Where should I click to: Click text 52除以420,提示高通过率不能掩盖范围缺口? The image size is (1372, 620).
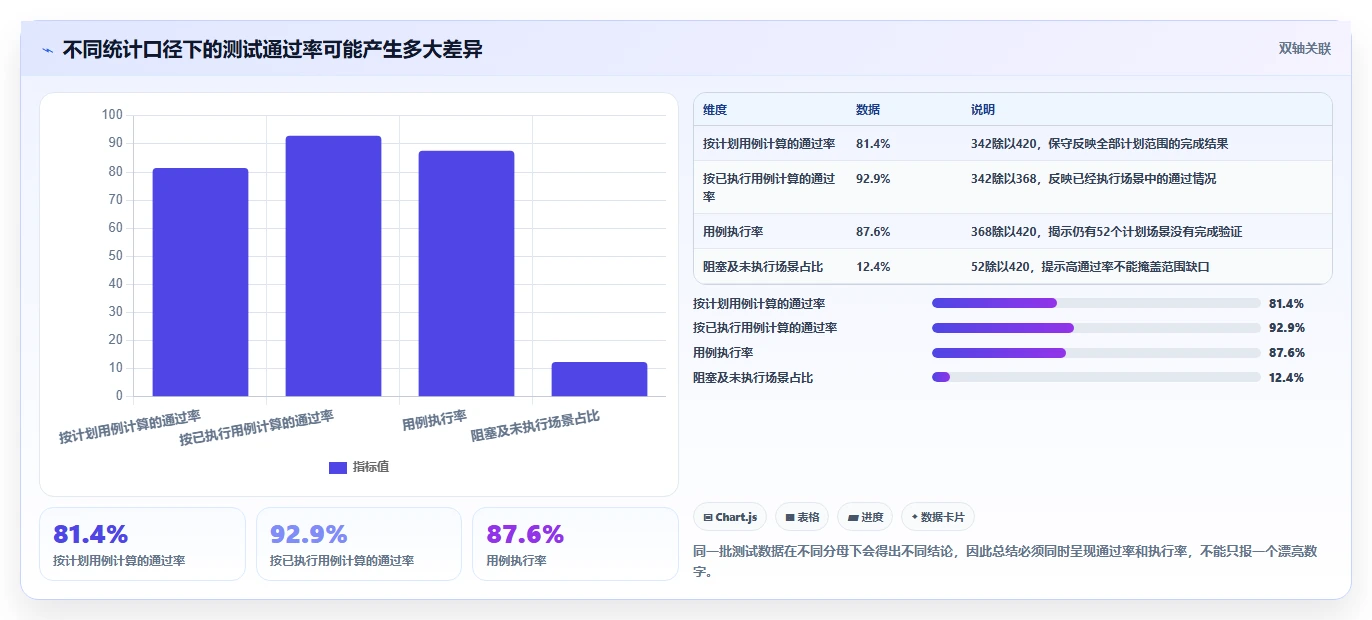click(1090, 267)
